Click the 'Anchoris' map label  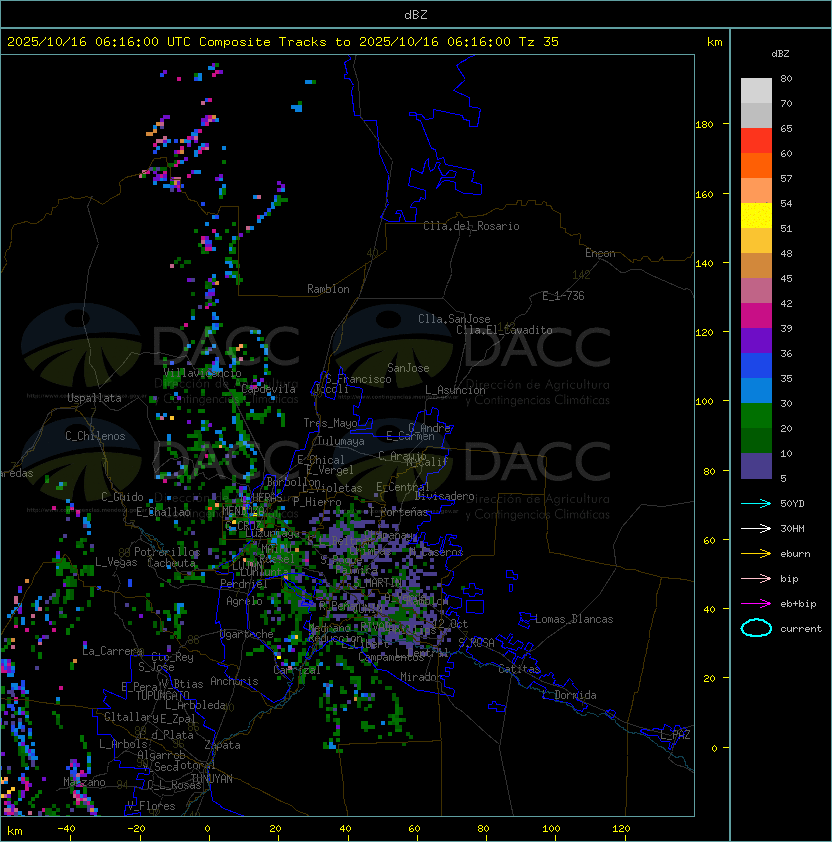point(234,681)
